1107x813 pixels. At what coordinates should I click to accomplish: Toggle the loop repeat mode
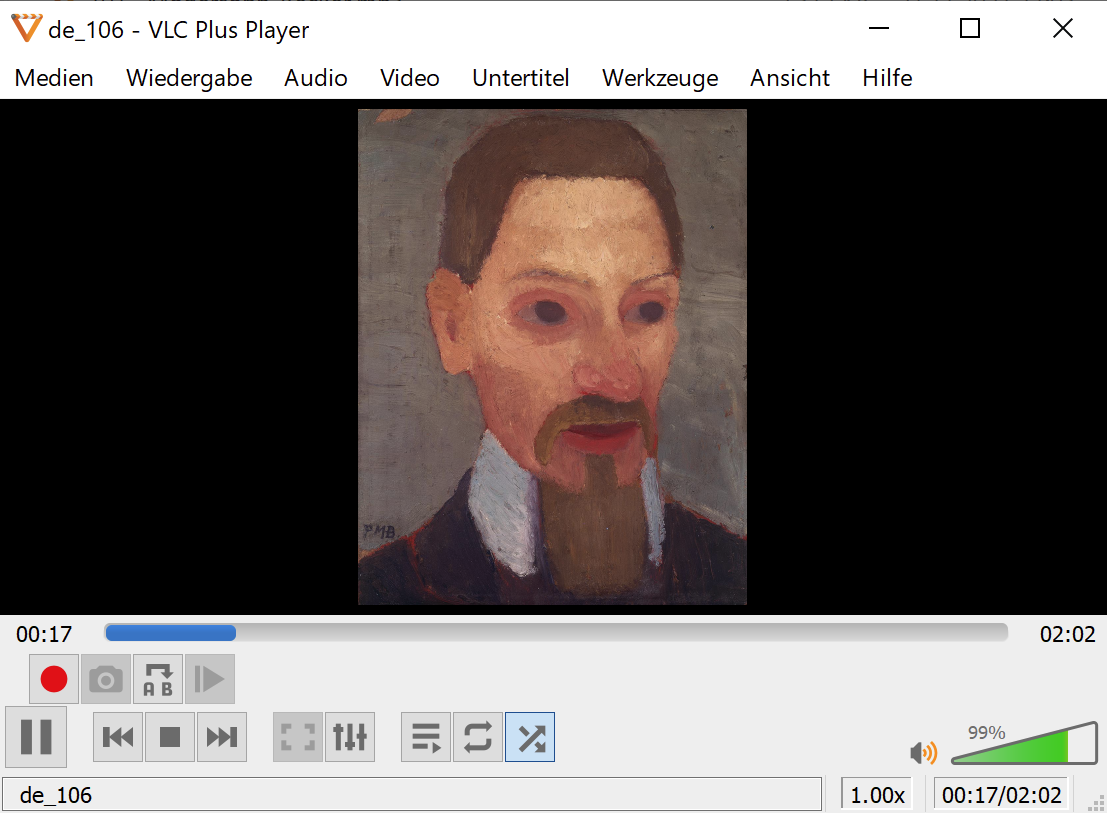point(478,738)
